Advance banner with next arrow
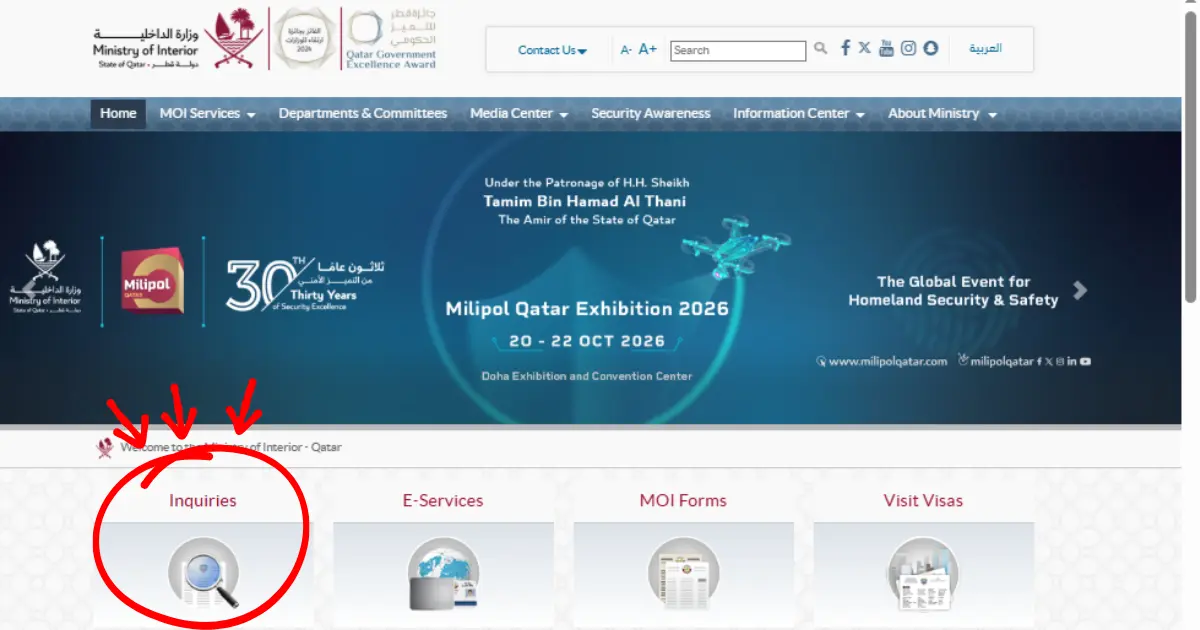 click(x=1079, y=291)
